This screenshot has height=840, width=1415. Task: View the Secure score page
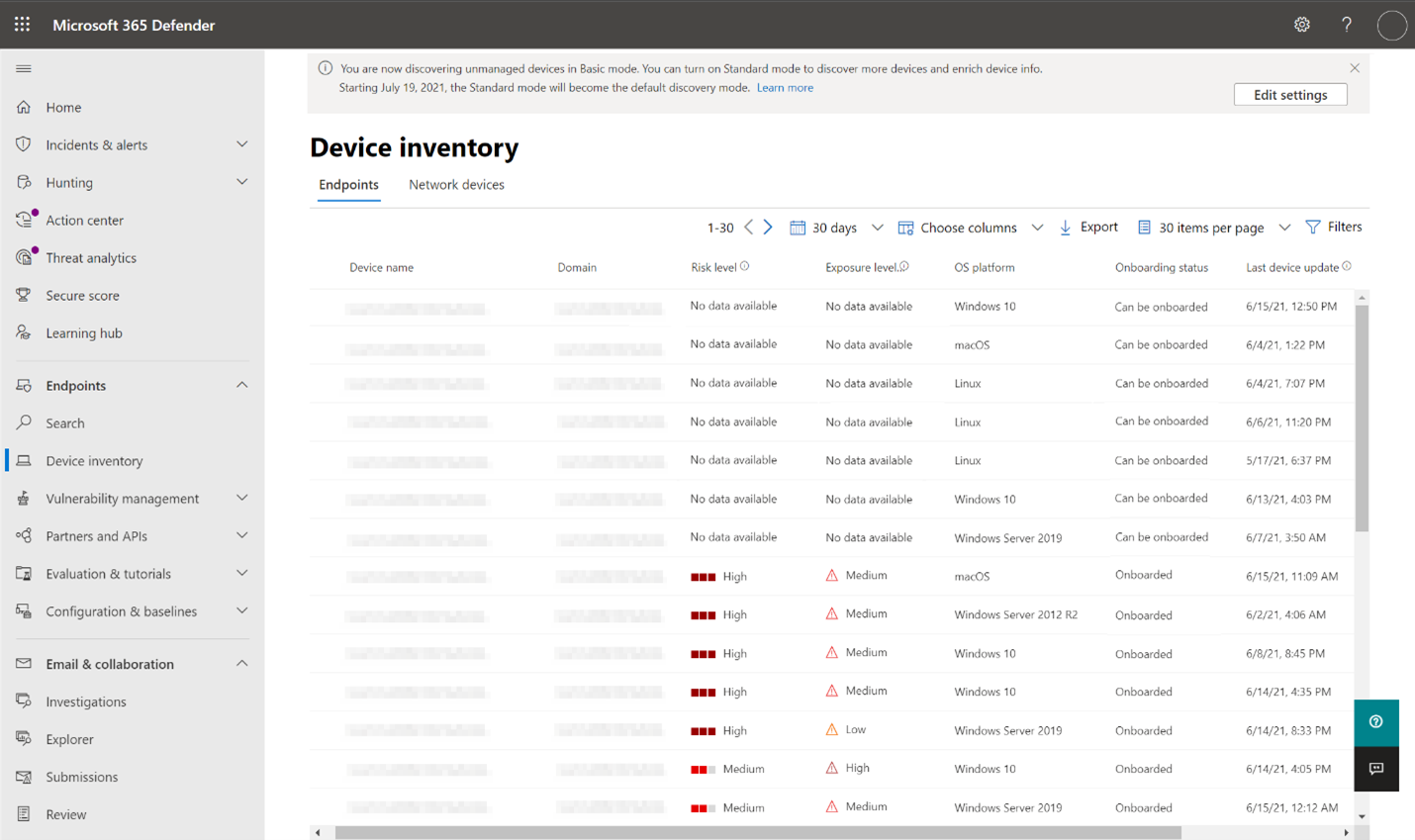tap(83, 295)
